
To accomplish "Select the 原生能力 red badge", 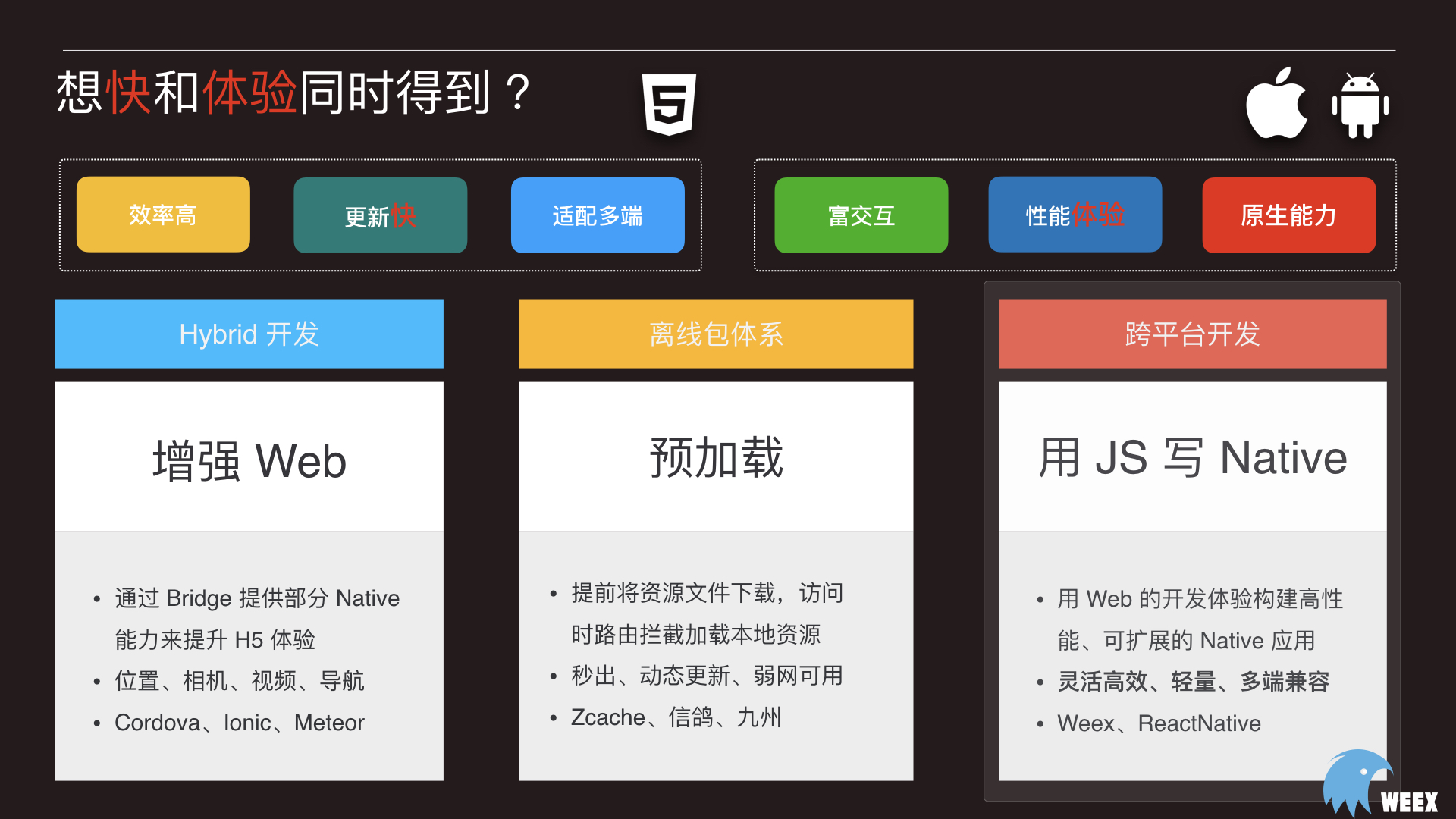I will (1288, 215).
